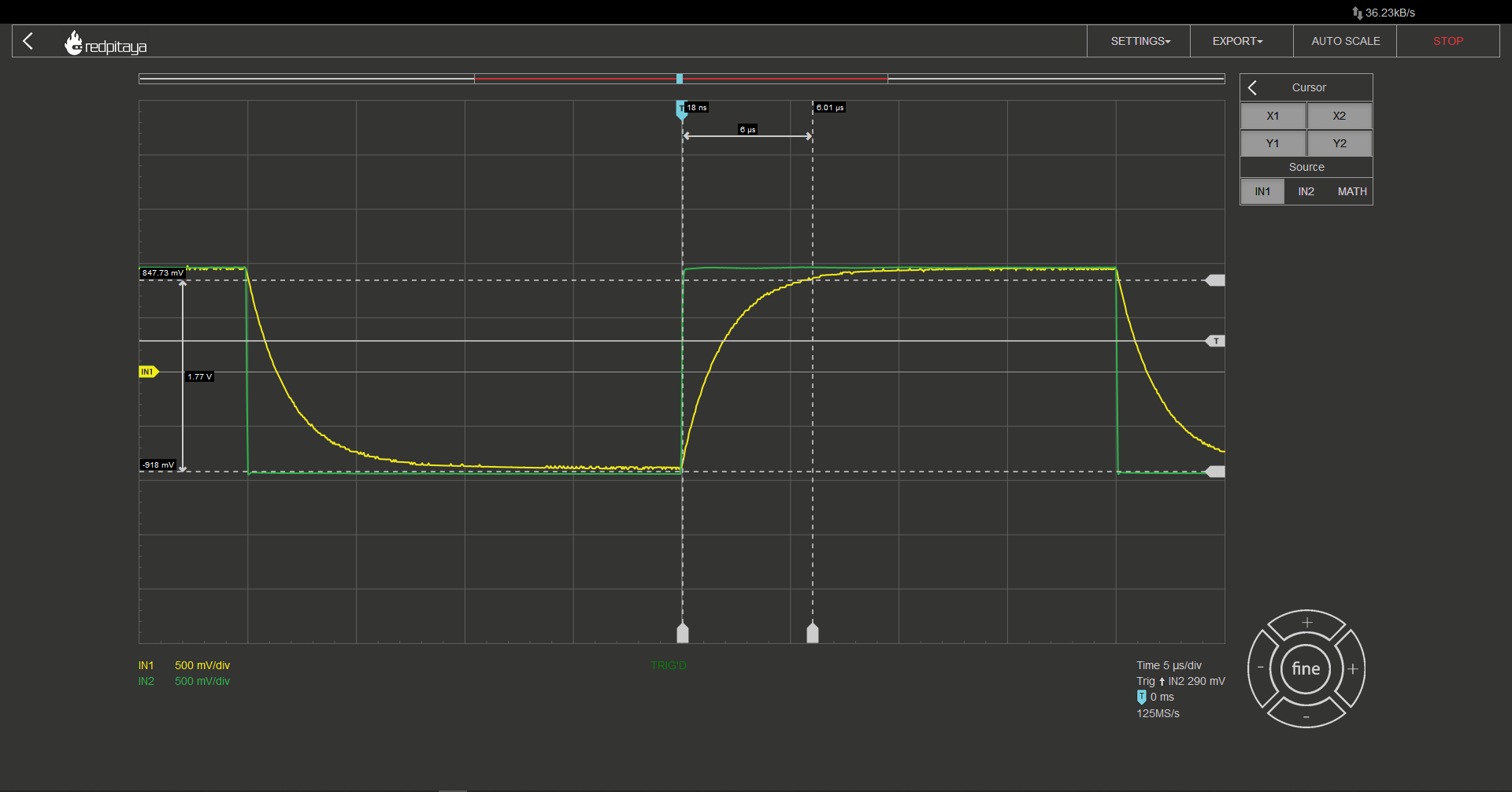This screenshot has height=792, width=1512.
Task: Click the 1.77 V delta label
Action: click(x=200, y=377)
